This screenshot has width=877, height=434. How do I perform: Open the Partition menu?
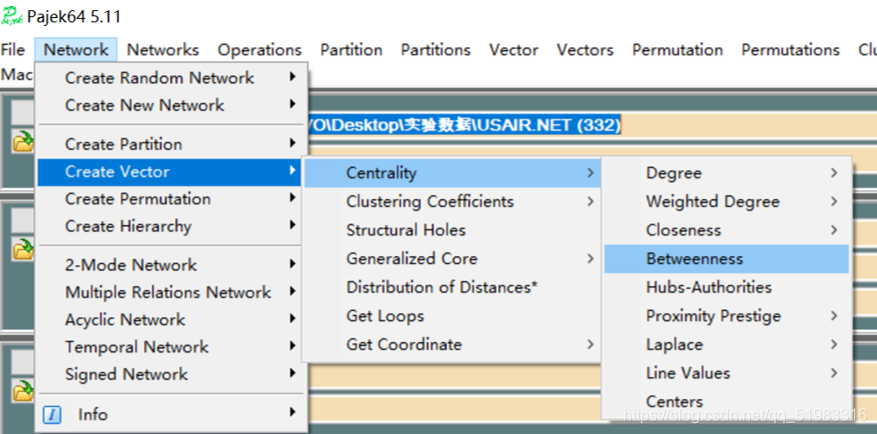coord(351,50)
